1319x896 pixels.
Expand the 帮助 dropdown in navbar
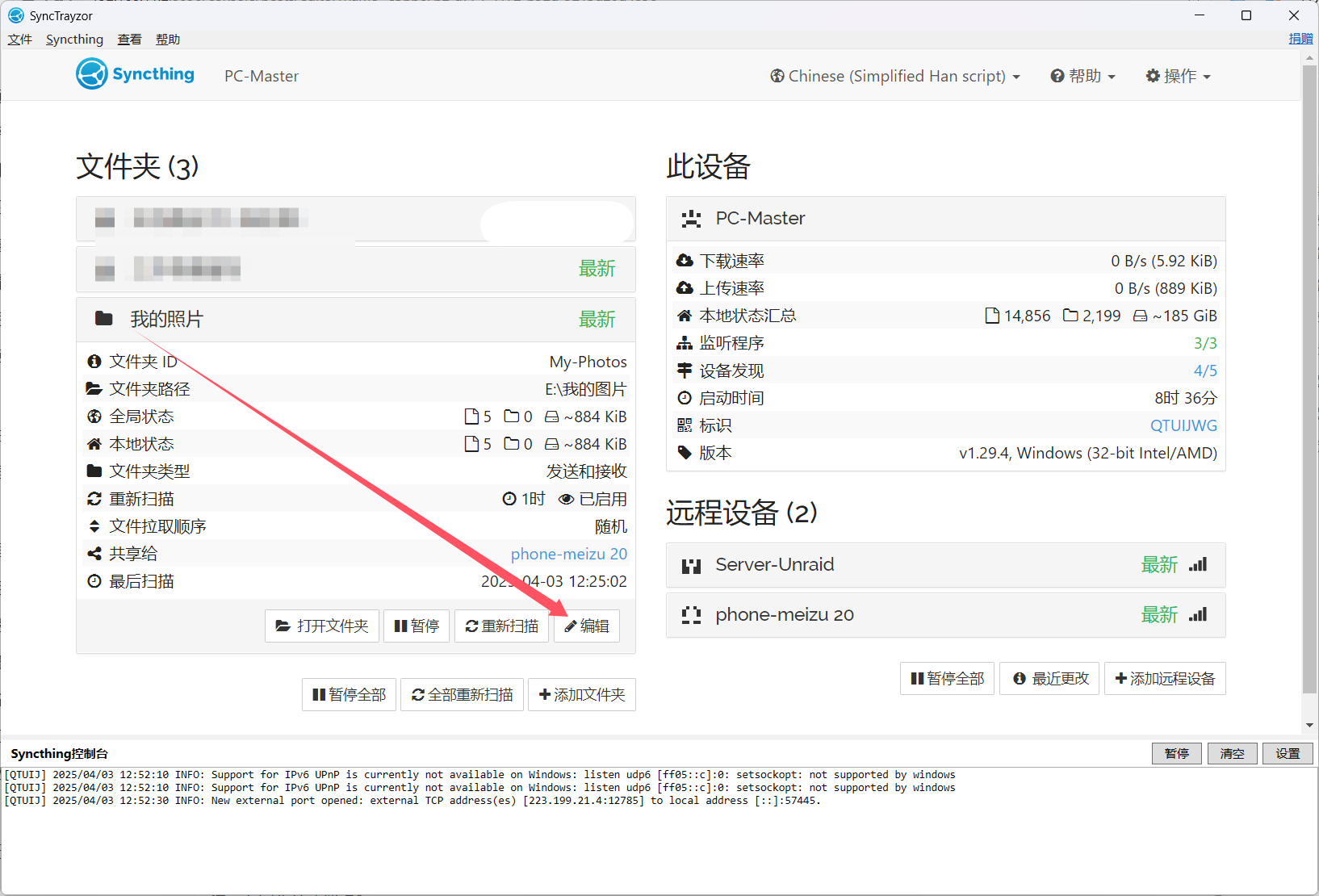click(1082, 76)
